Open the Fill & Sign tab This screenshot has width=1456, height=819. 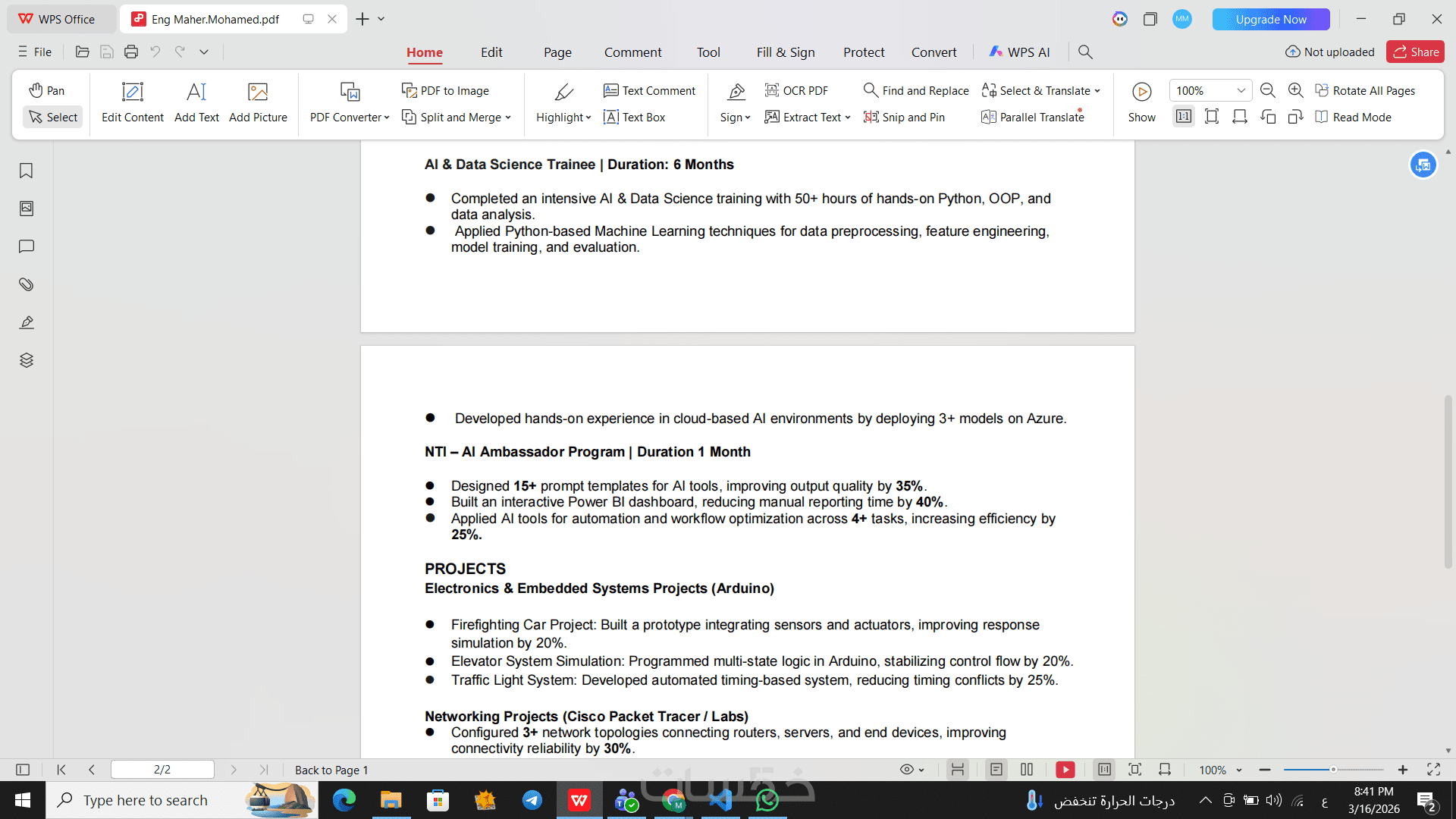(785, 52)
